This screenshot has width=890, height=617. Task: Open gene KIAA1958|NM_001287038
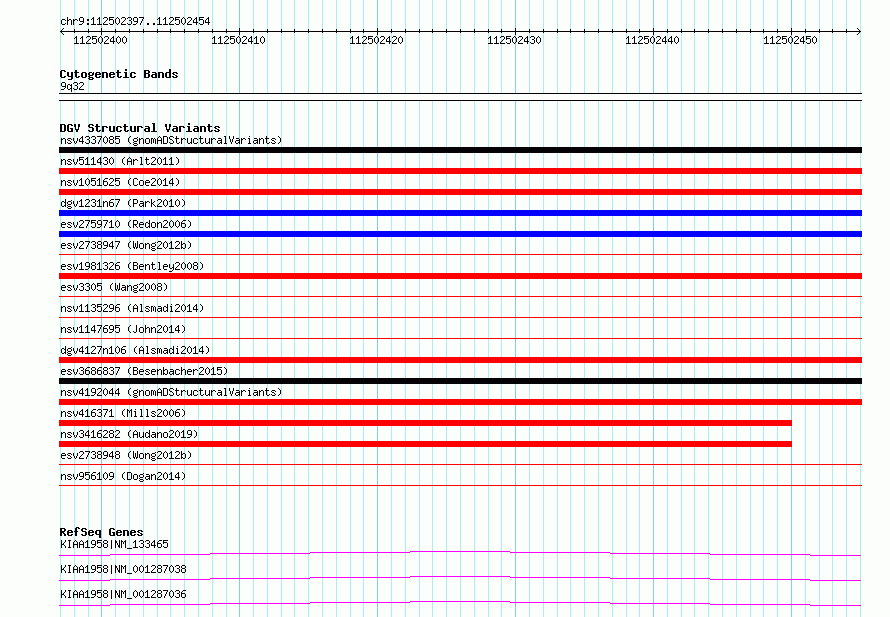pyautogui.click(x=123, y=569)
